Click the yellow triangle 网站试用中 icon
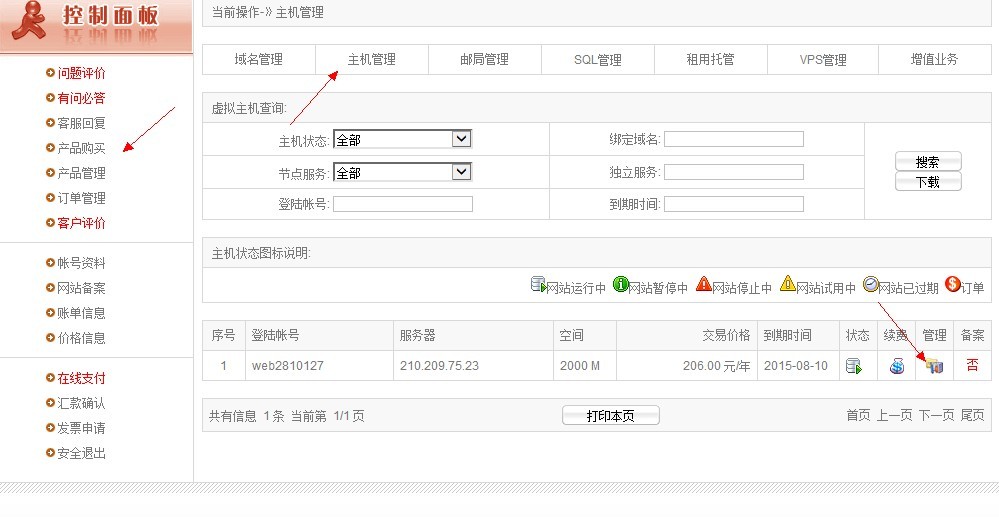Screen dimensions: 999x517 click(787, 284)
